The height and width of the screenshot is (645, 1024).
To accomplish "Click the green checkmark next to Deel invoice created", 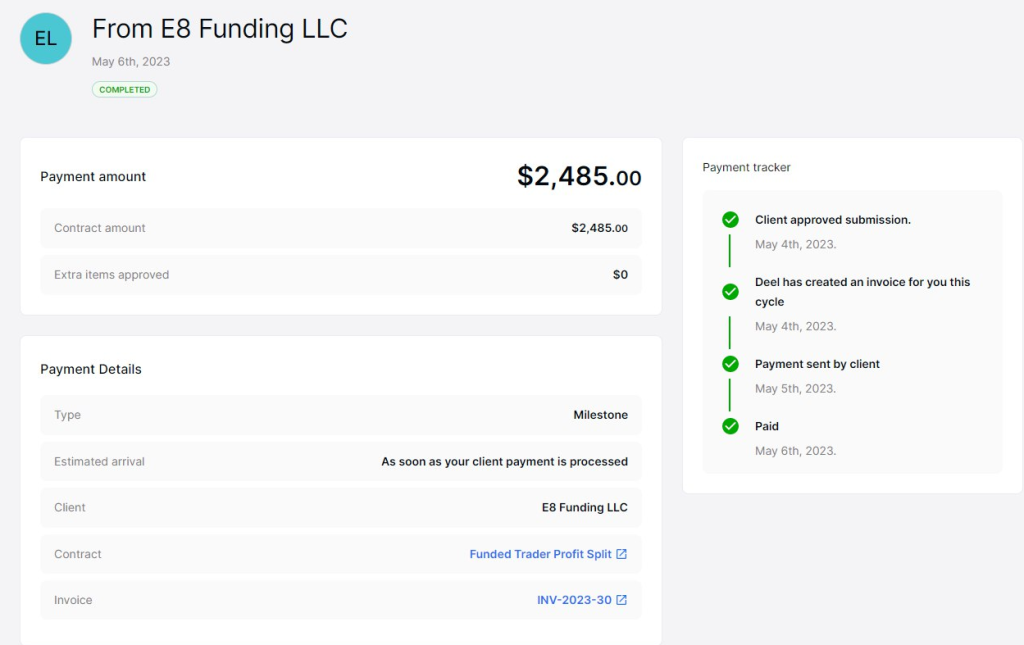I will 730,291.
